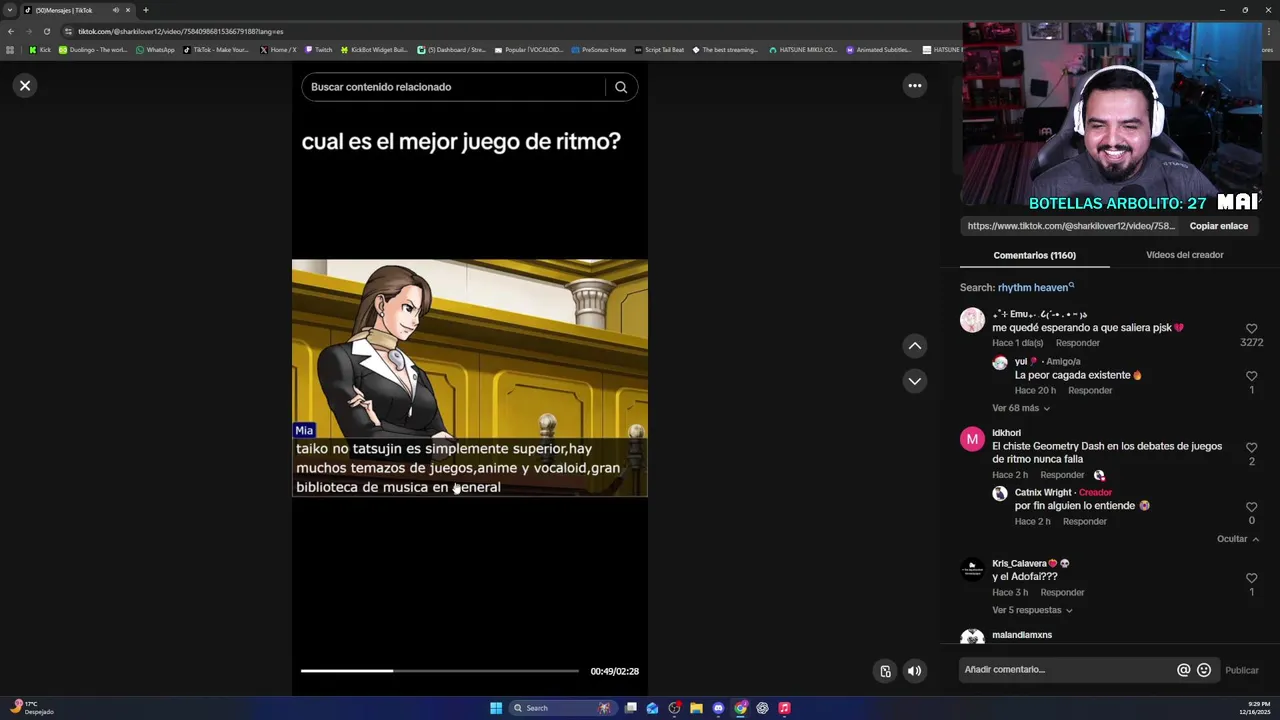The width and height of the screenshot is (1280, 720).
Task: Seek on the video progress bar
Action: (x=440, y=671)
